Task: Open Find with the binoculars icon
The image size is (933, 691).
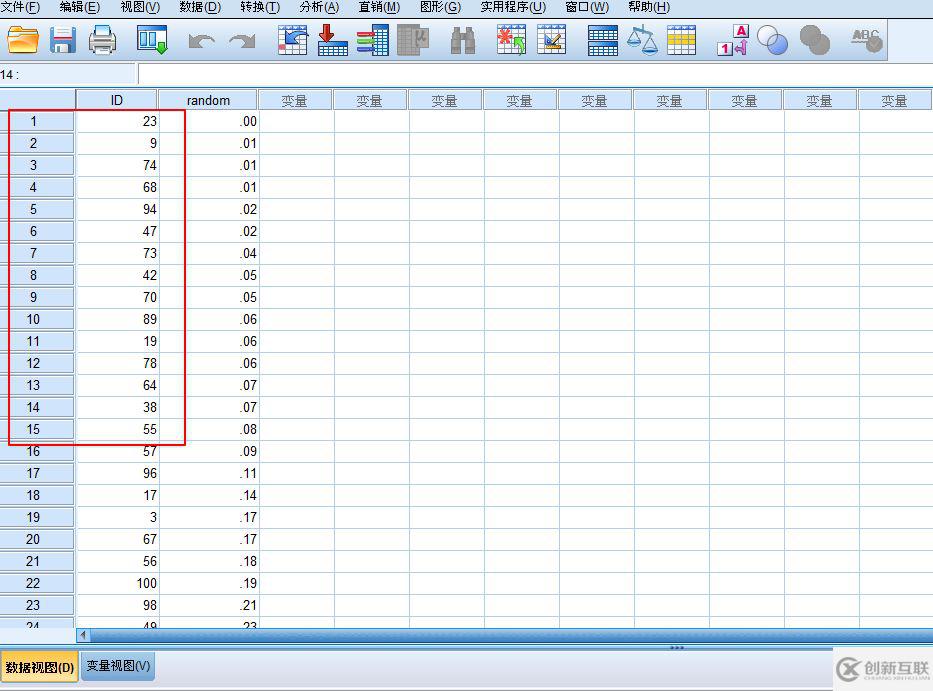Action: 463,40
